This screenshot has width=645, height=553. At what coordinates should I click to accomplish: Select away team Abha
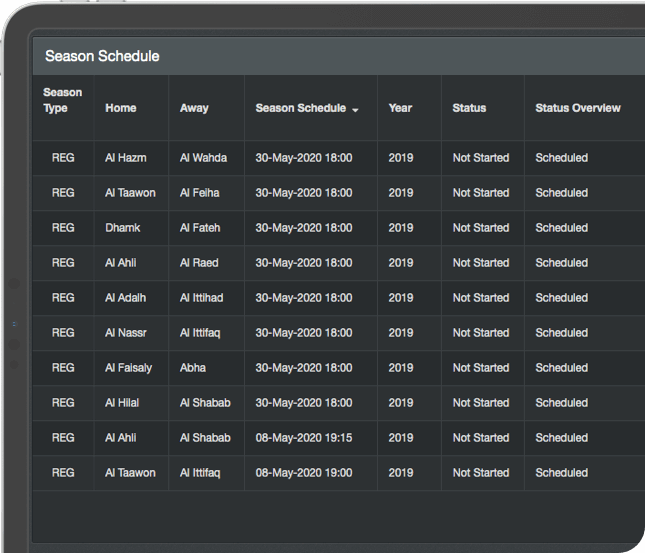[193, 367]
